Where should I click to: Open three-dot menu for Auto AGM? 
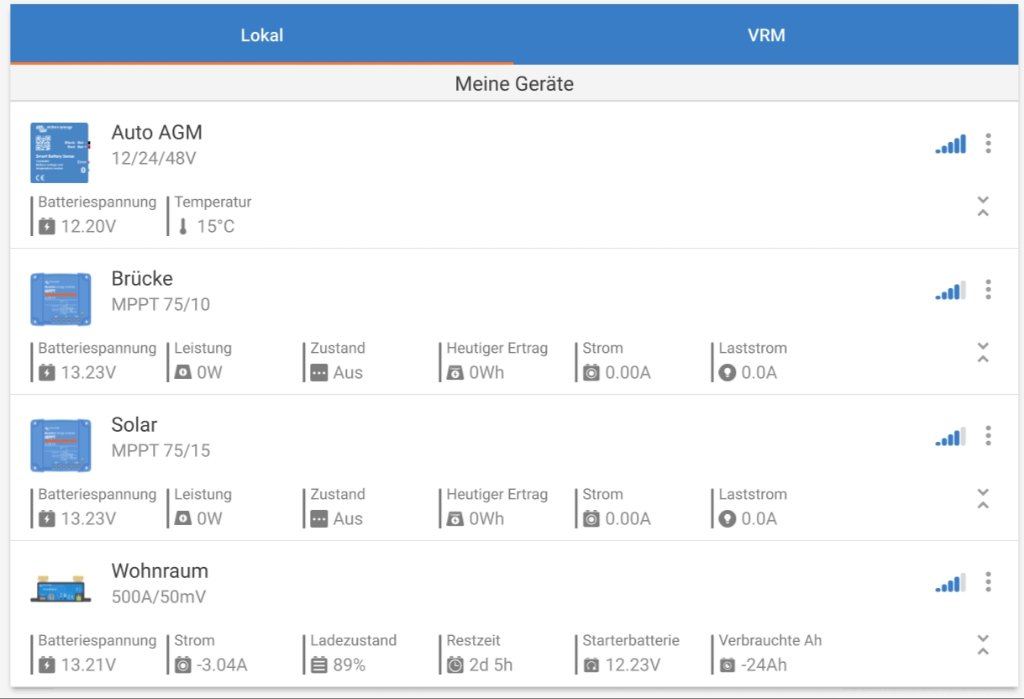coord(988,143)
